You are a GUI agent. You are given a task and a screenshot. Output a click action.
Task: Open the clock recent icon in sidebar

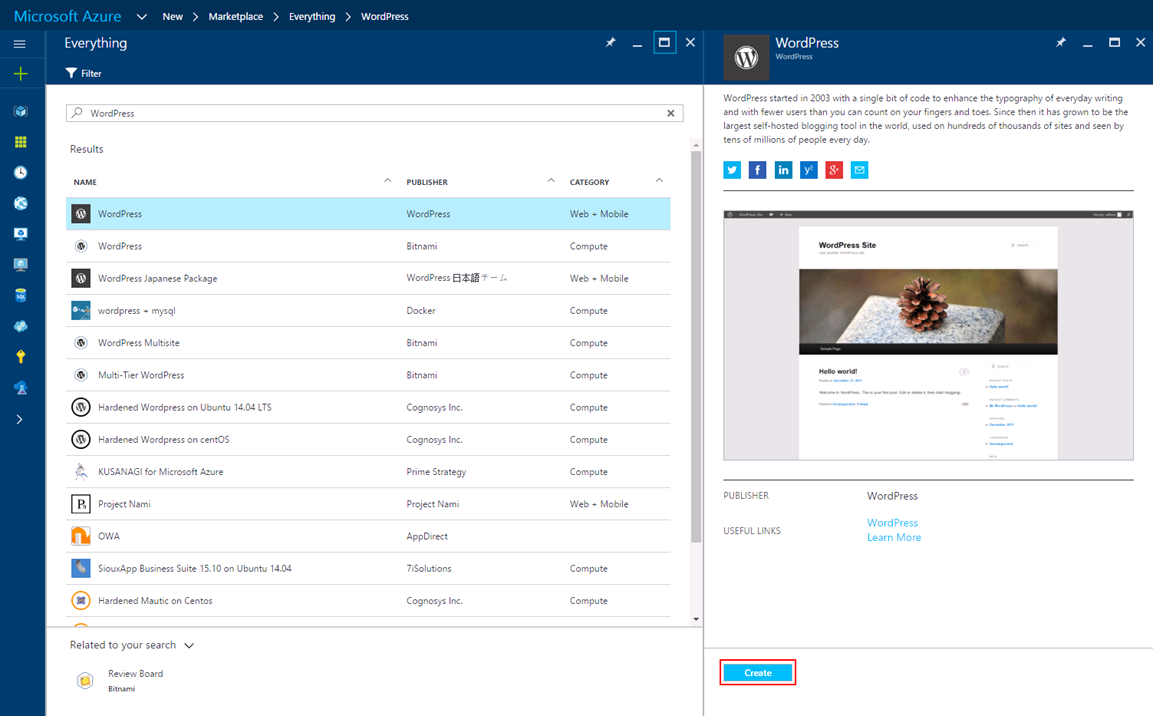pos(21,173)
